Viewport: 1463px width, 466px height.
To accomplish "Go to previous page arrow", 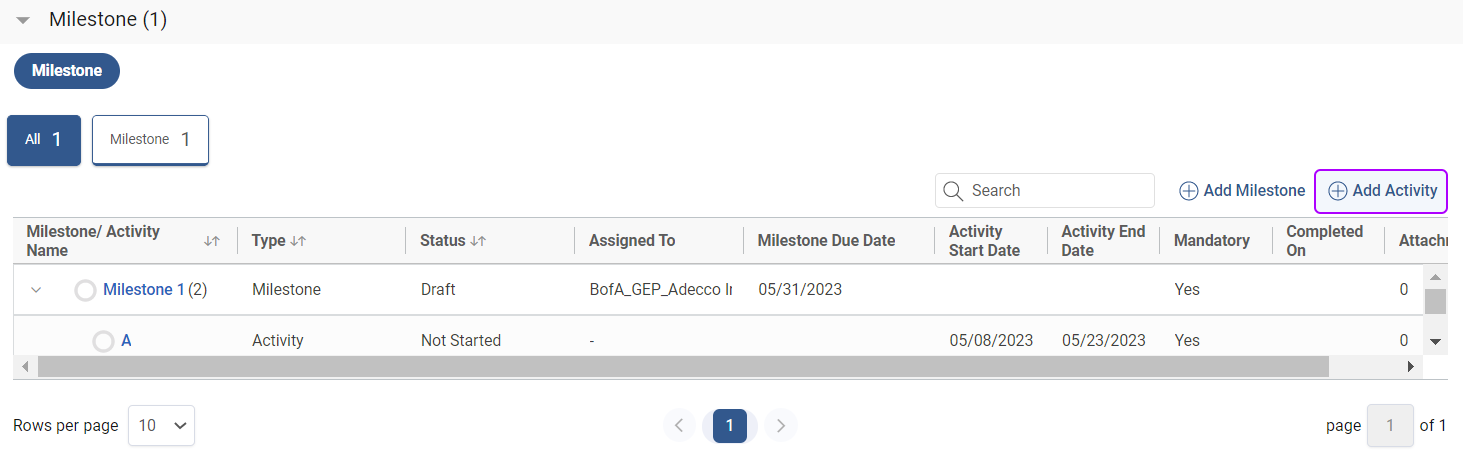I will click(679, 426).
